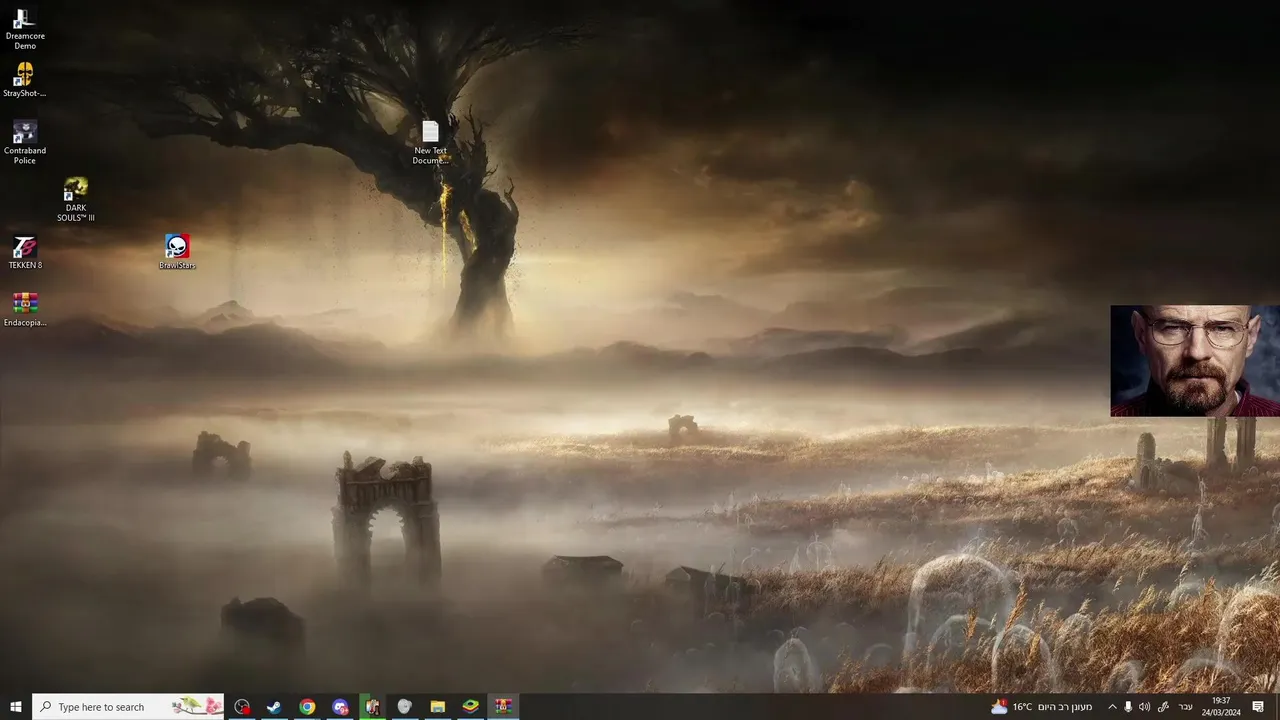This screenshot has height=720, width=1280.
Task: Open Discord from the taskbar
Action: point(340,707)
